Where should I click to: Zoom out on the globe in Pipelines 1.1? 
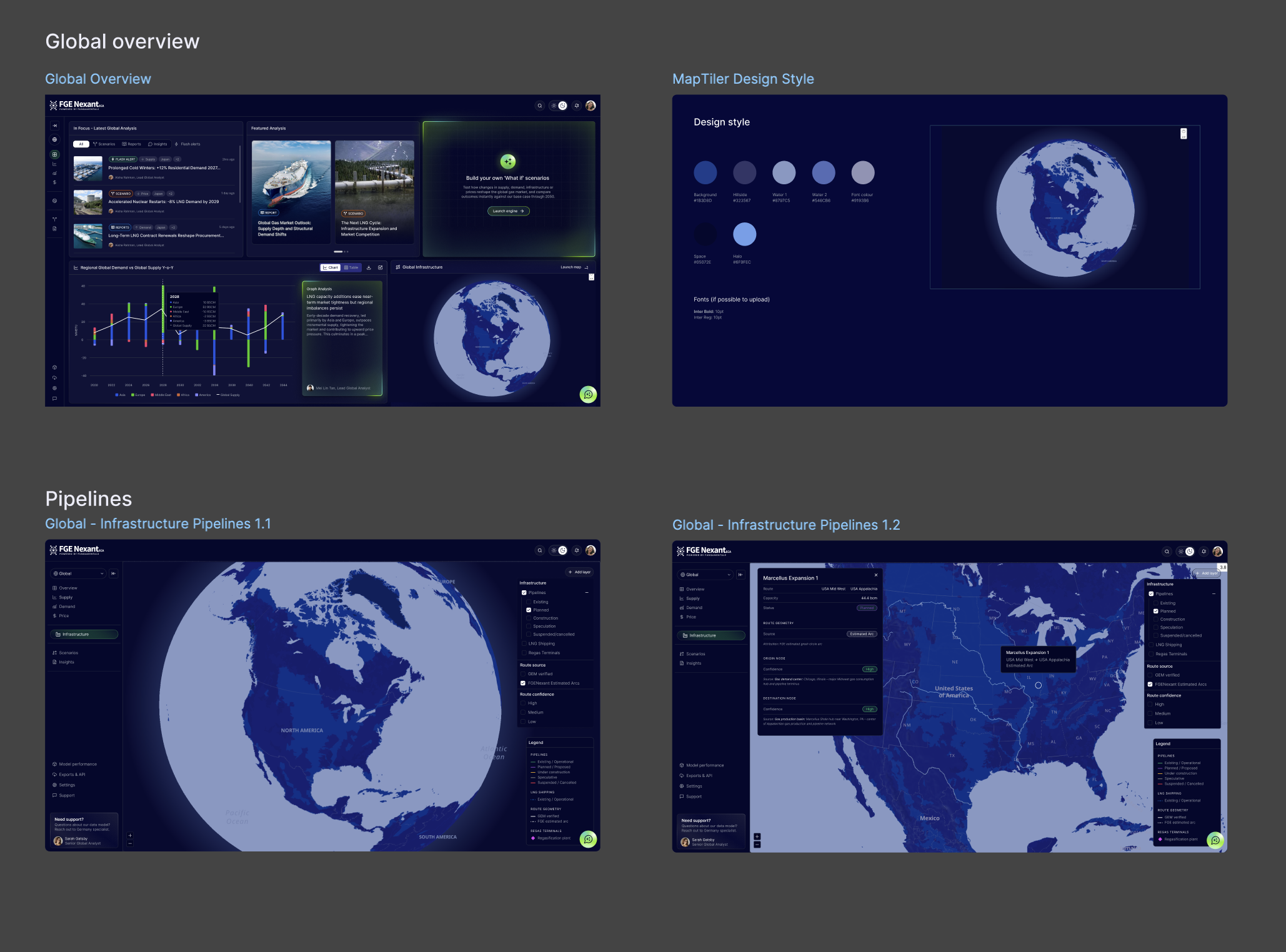pyautogui.click(x=130, y=843)
